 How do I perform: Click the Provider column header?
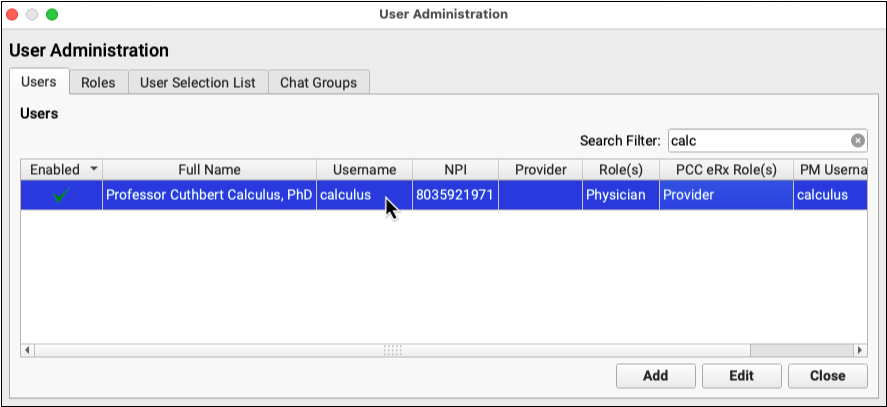point(540,170)
